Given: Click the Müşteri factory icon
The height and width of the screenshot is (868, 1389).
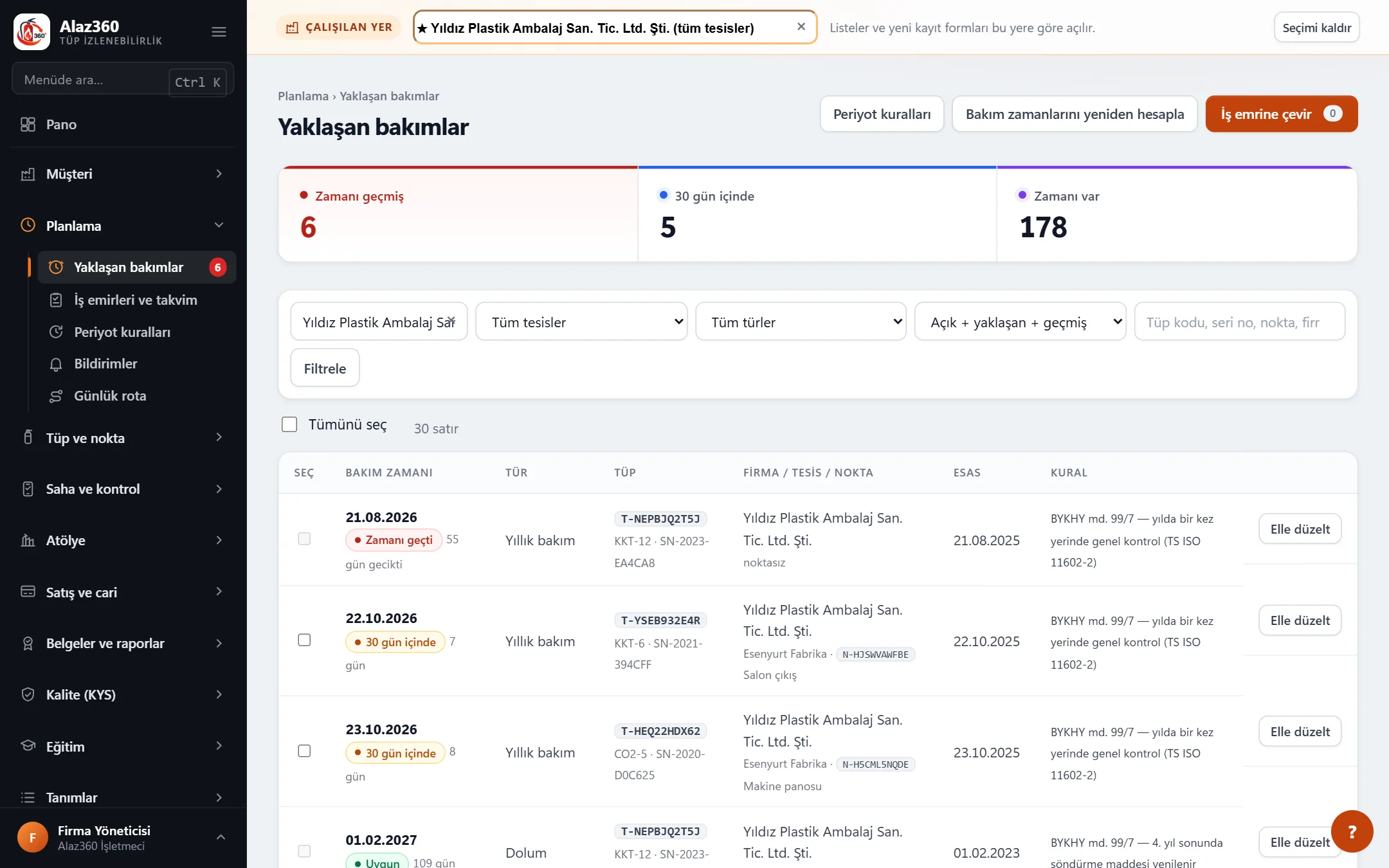Looking at the screenshot, I should pyautogui.click(x=28, y=174).
